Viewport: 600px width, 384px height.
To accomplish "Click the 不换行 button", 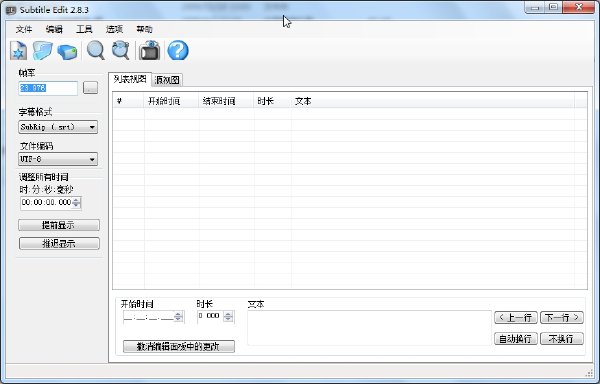I will pos(562,338).
